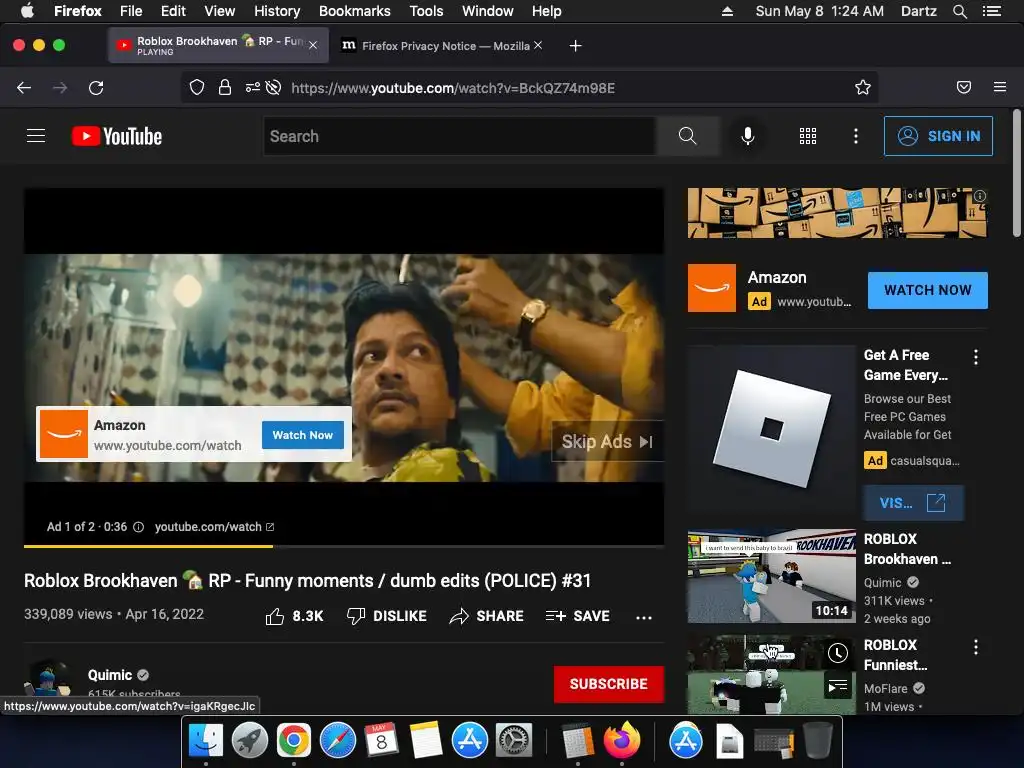Subscribe to the Quimic channel
1024x768 pixels.
click(x=609, y=684)
